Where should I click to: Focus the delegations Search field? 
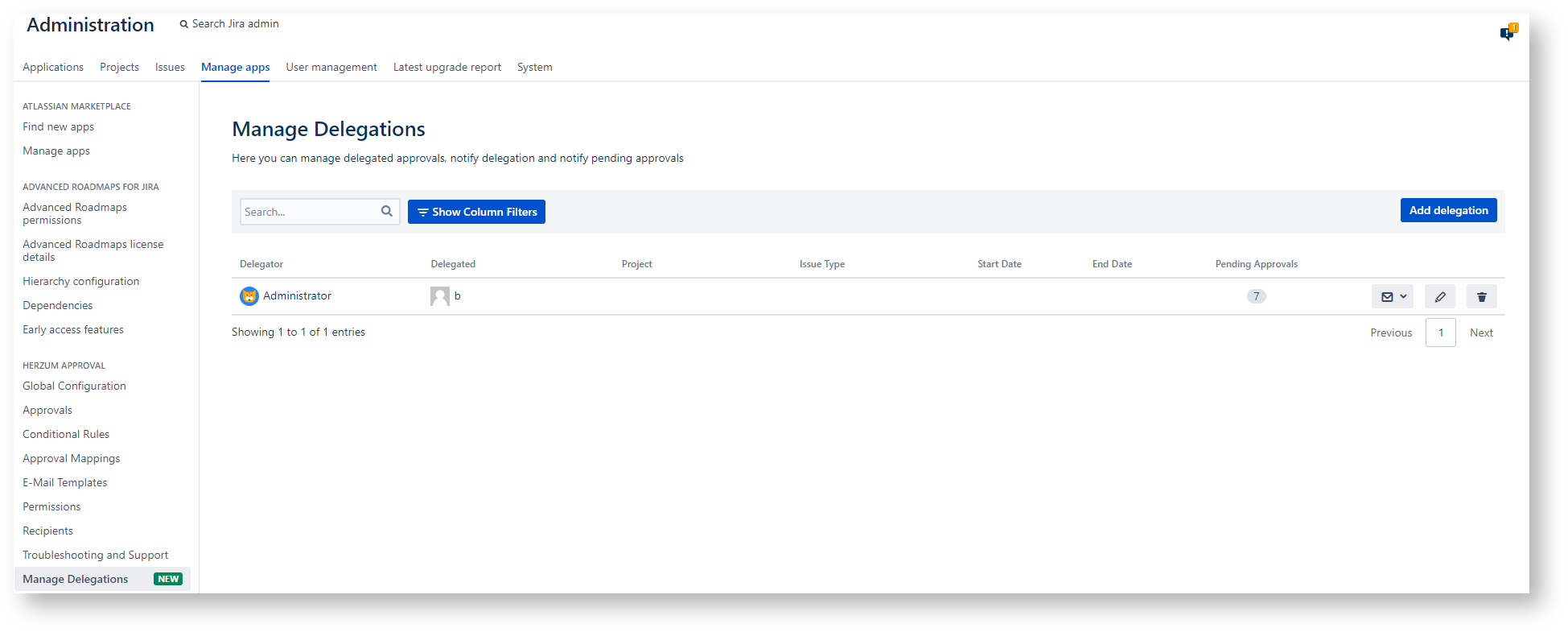point(310,212)
